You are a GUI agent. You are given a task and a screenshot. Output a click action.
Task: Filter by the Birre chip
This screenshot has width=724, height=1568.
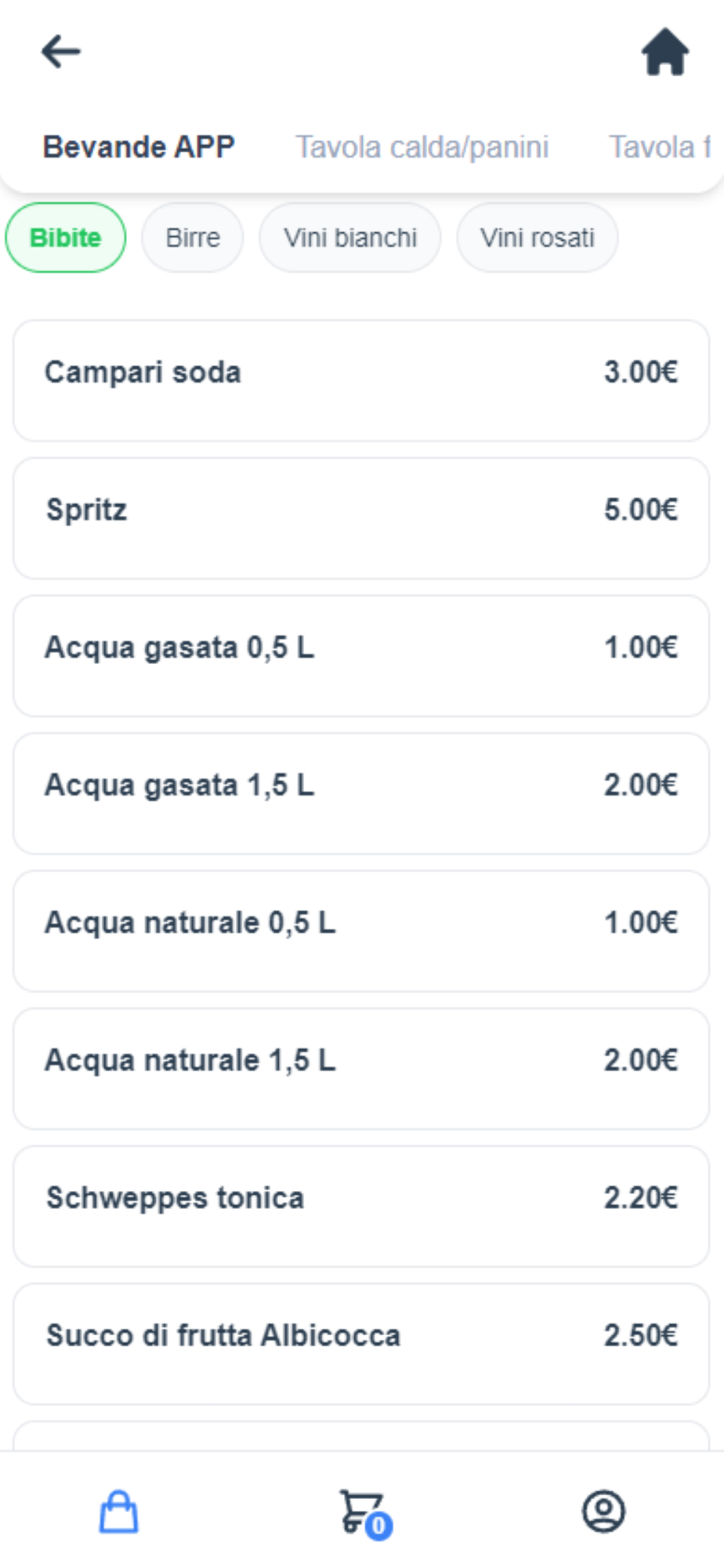point(193,238)
